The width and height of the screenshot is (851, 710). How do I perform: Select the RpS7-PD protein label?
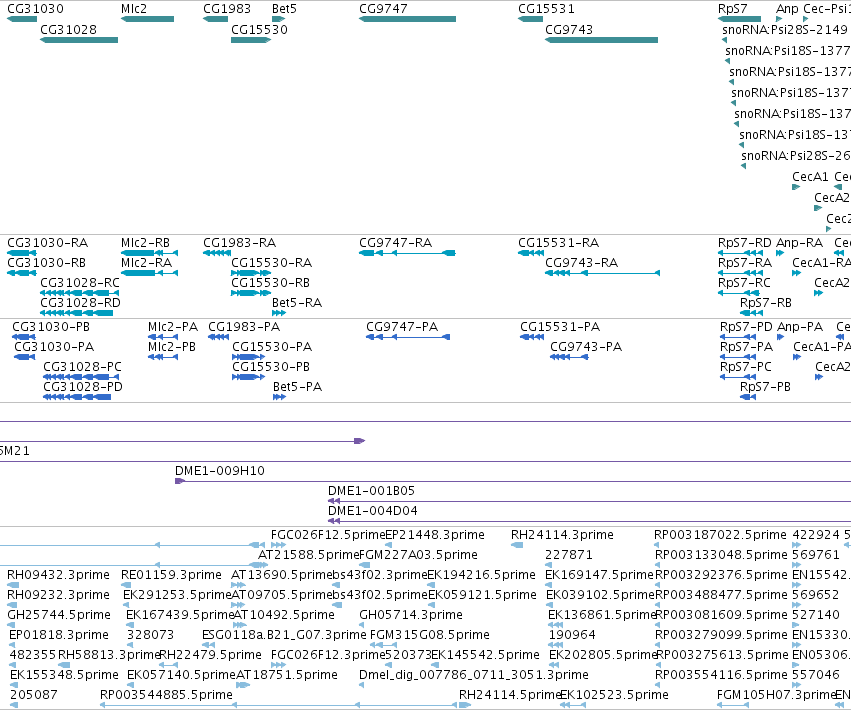746,327
